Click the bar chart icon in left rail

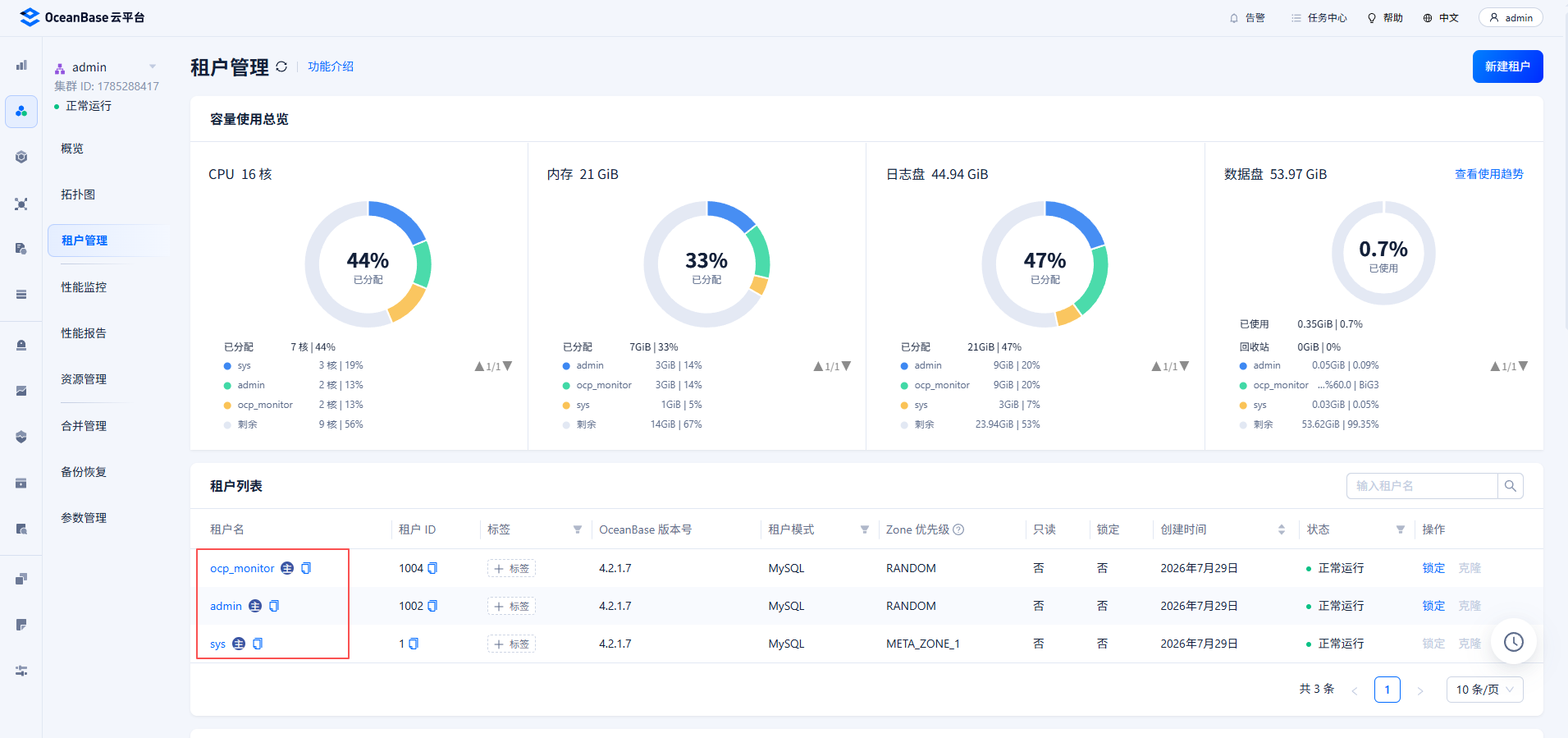21,65
